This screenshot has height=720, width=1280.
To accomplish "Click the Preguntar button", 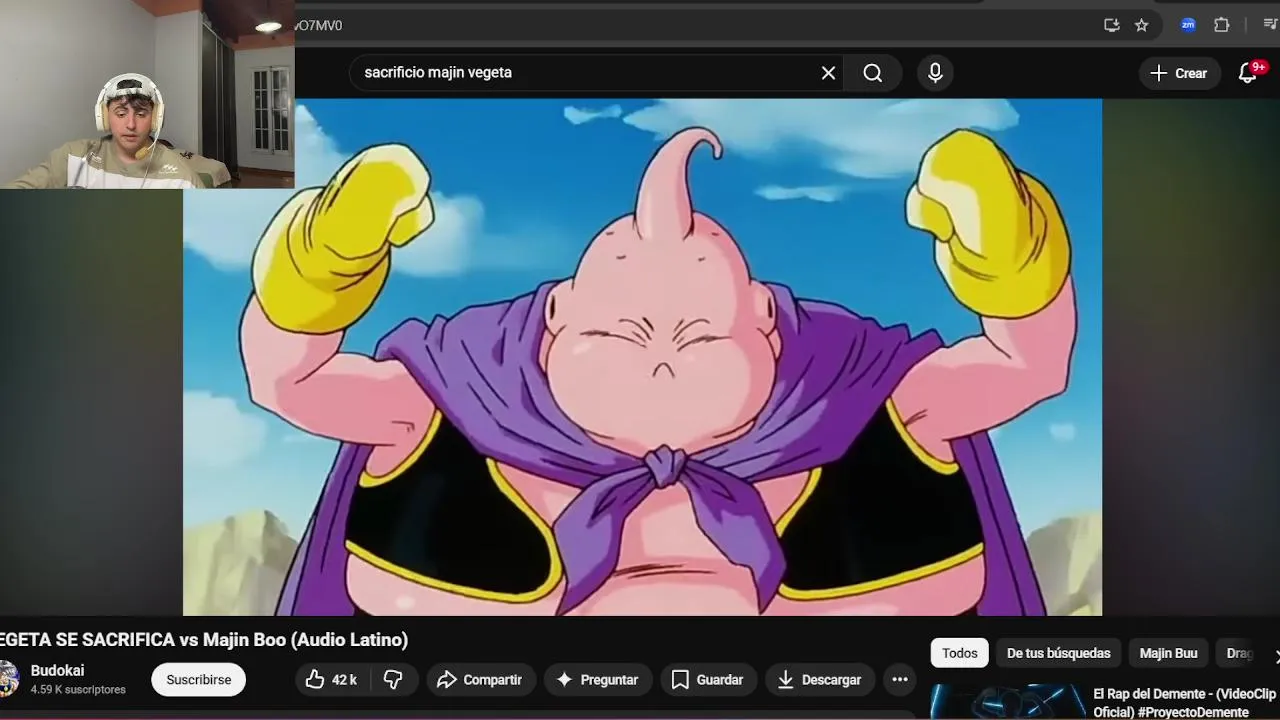I will tap(598, 680).
